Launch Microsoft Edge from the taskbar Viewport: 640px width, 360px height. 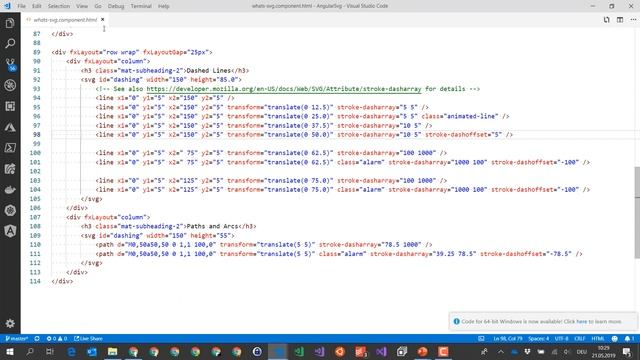tap(71, 351)
